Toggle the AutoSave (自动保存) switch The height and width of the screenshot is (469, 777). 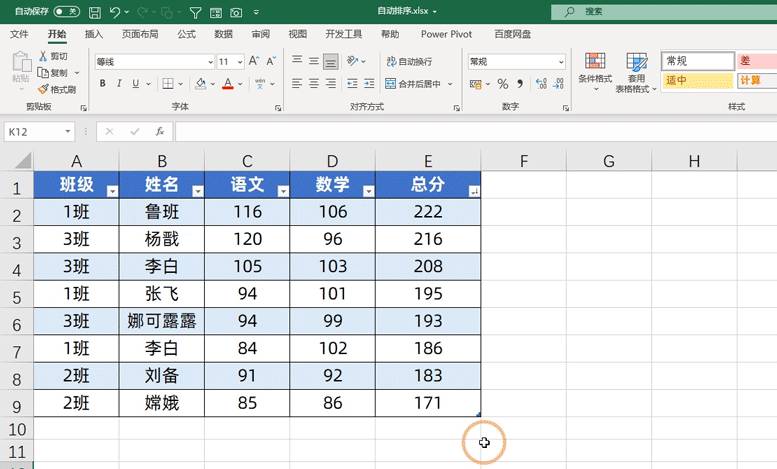(x=66, y=11)
